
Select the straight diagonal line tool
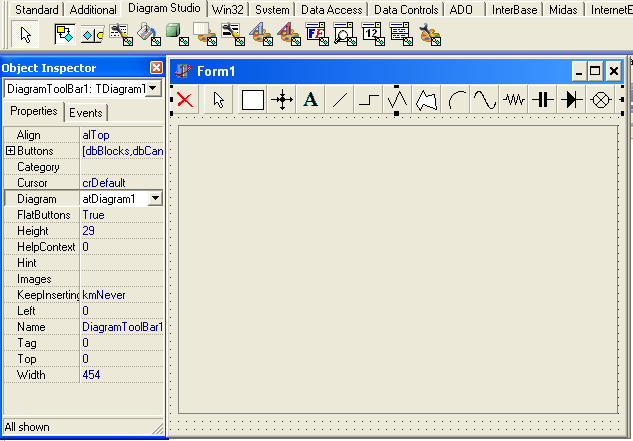(x=340, y=100)
